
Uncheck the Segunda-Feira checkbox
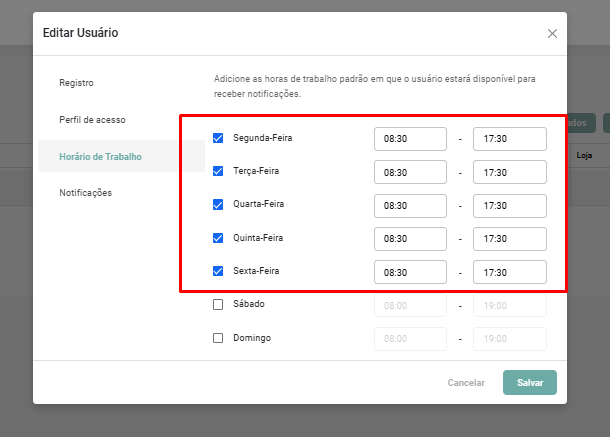[218, 138]
